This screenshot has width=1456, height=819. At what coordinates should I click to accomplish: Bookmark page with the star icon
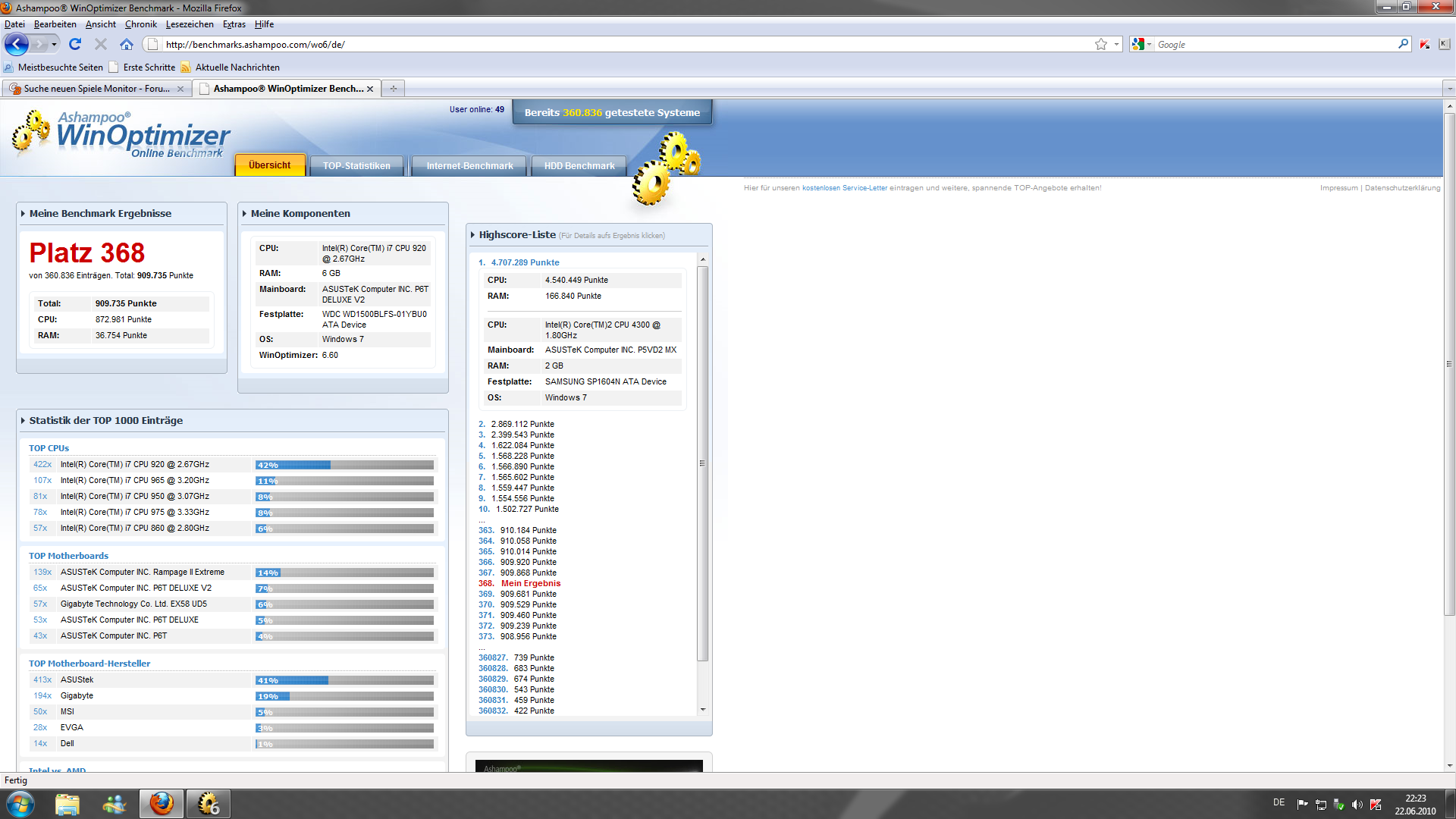(x=1100, y=44)
